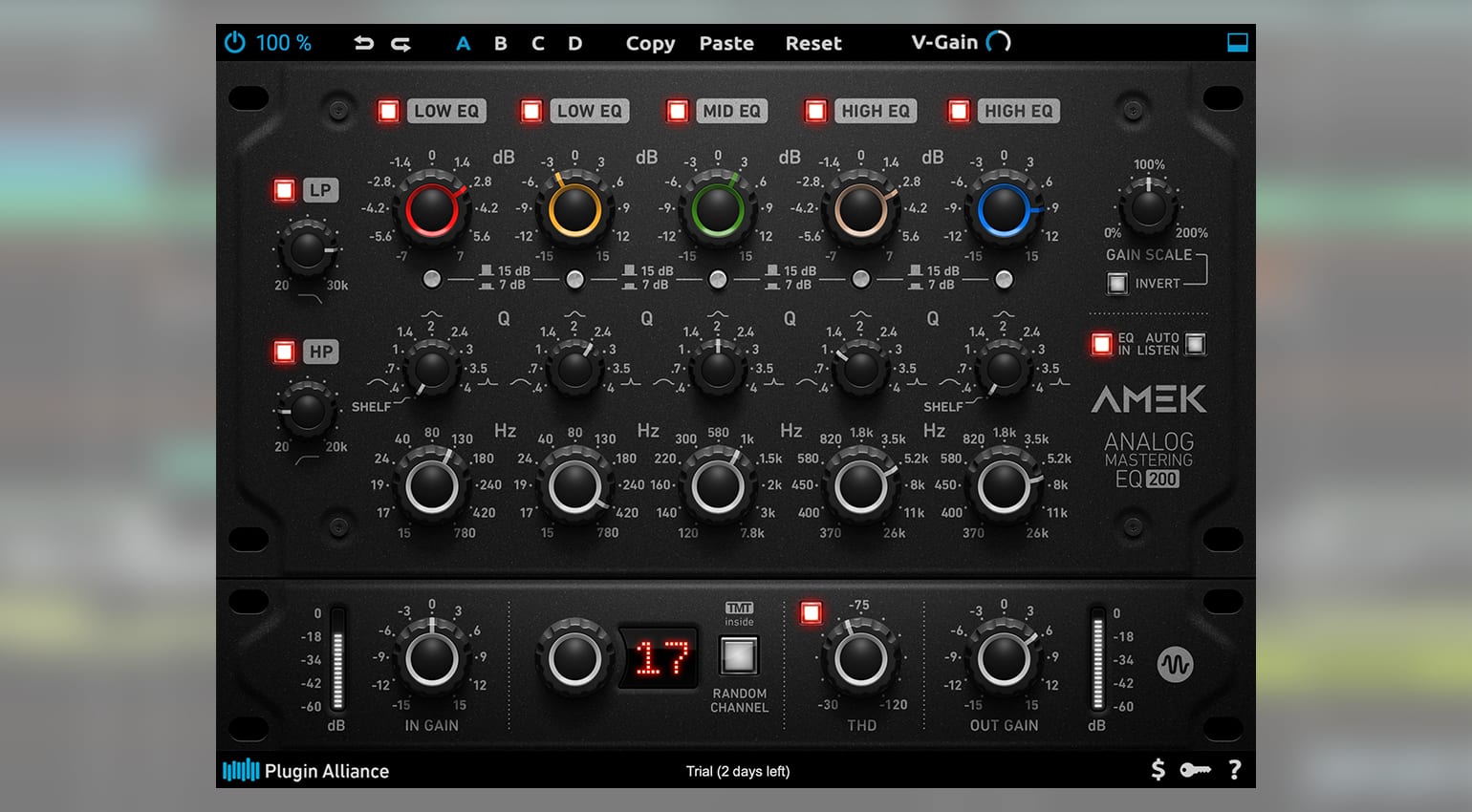The image size is (1472, 812).
Task: Toggle the plugin power bypass icon
Action: [235, 43]
